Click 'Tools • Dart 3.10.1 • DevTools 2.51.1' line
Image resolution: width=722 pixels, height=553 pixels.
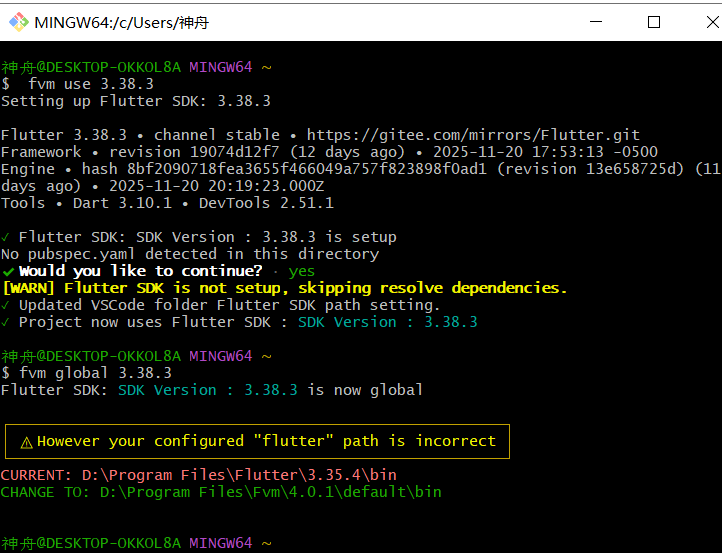(167, 203)
